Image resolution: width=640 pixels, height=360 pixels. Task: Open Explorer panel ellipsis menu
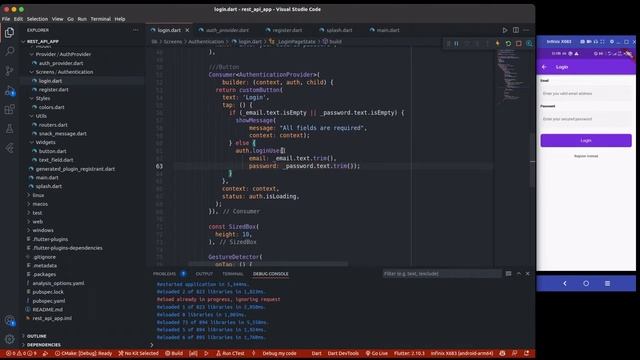136,30
